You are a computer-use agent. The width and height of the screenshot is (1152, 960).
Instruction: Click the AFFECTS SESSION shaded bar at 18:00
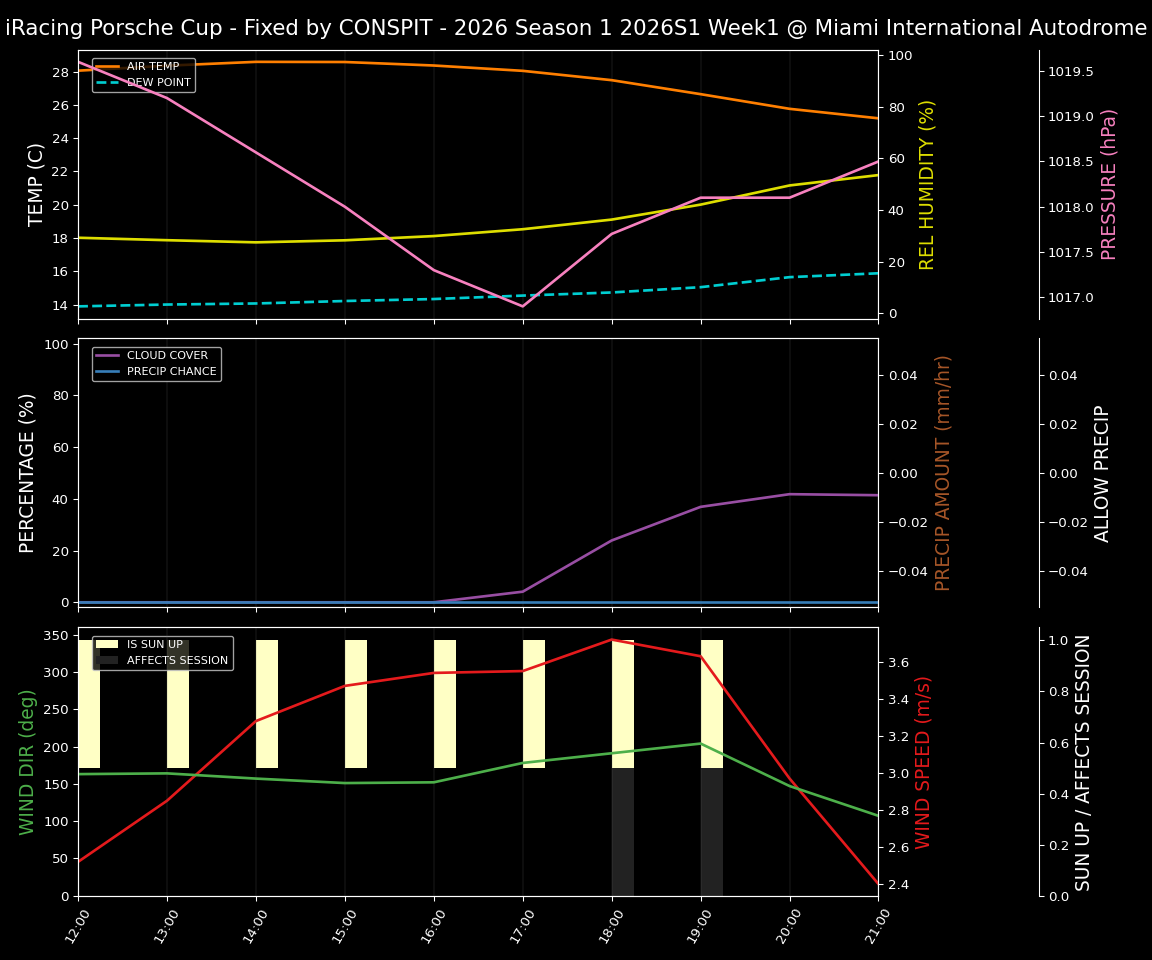(x=622, y=830)
